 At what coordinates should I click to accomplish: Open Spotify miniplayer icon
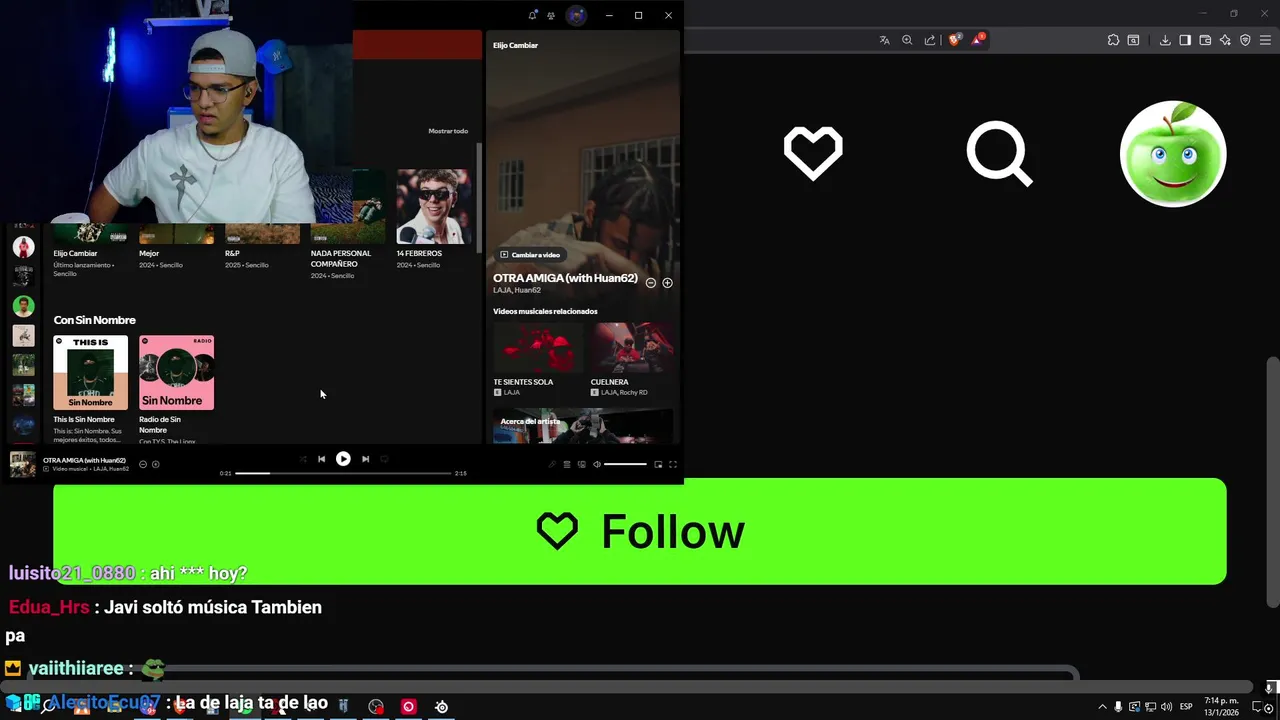[658, 464]
